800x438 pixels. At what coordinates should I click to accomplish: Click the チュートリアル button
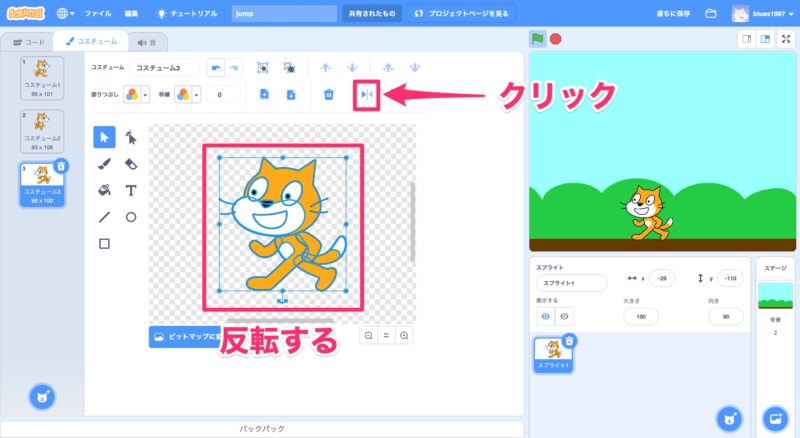point(187,14)
